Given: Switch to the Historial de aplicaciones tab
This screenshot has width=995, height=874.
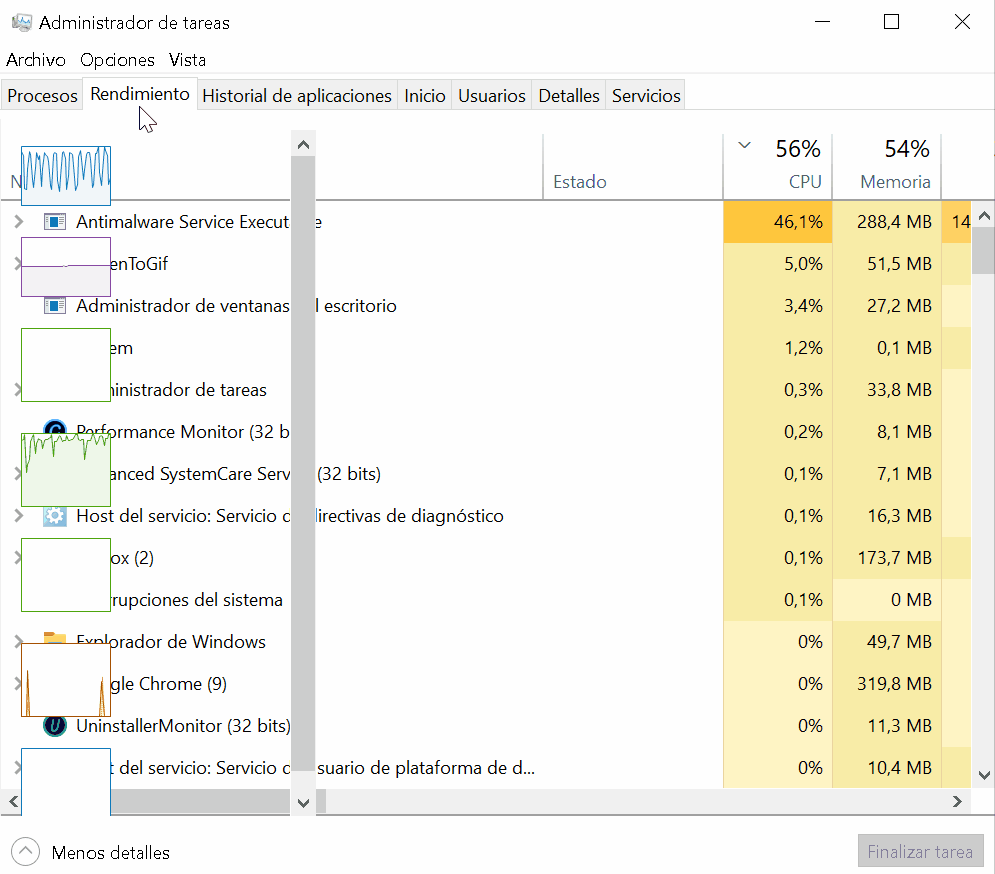Looking at the screenshot, I should [297, 96].
